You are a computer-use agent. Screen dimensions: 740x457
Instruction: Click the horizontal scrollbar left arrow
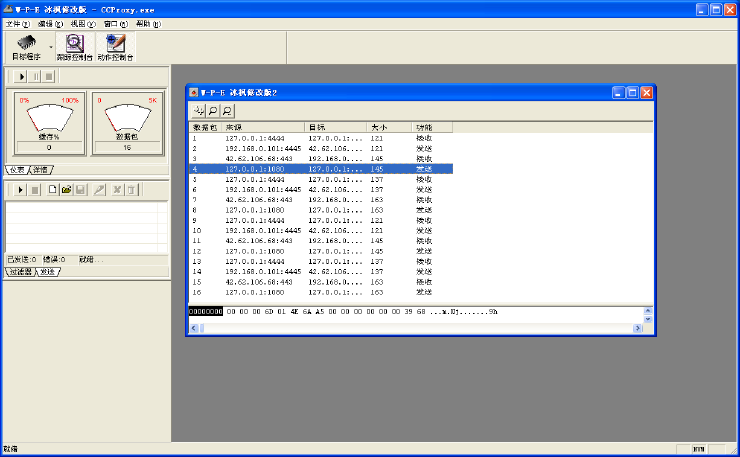coord(193,328)
